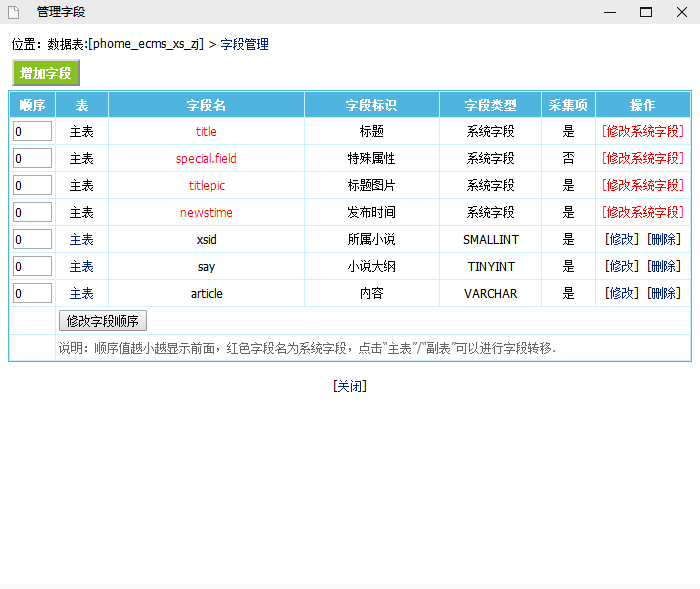
Task: Click the document icon in title bar
Action: coord(14,12)
